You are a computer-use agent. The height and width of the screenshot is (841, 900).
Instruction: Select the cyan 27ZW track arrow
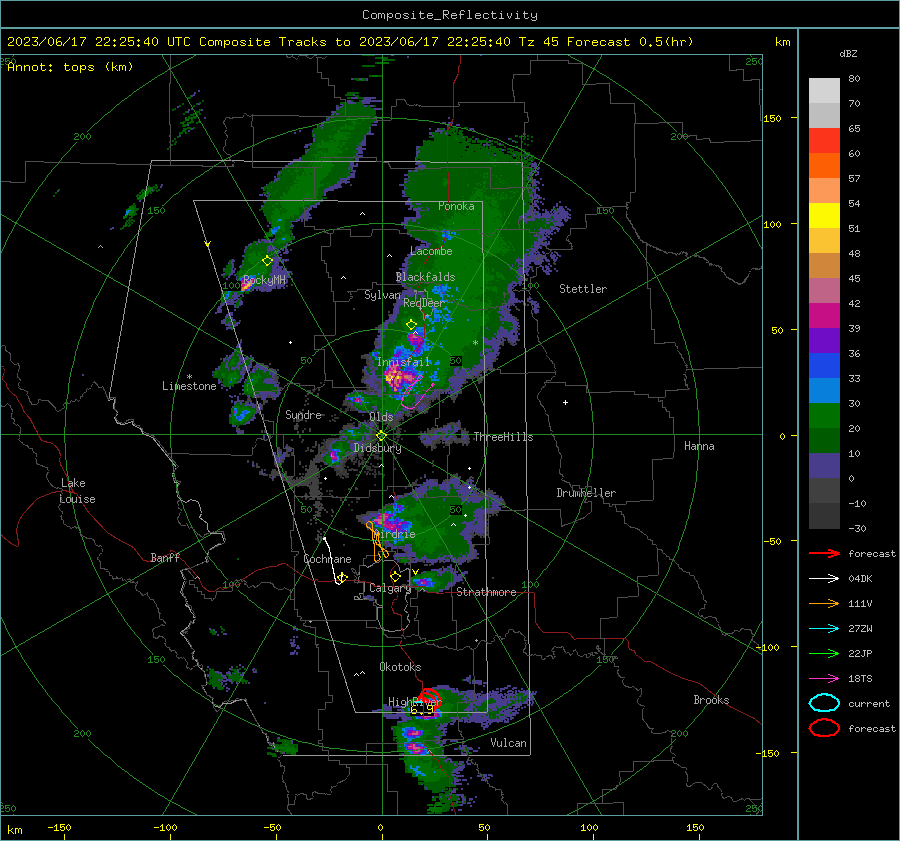[x=824, y=629]
